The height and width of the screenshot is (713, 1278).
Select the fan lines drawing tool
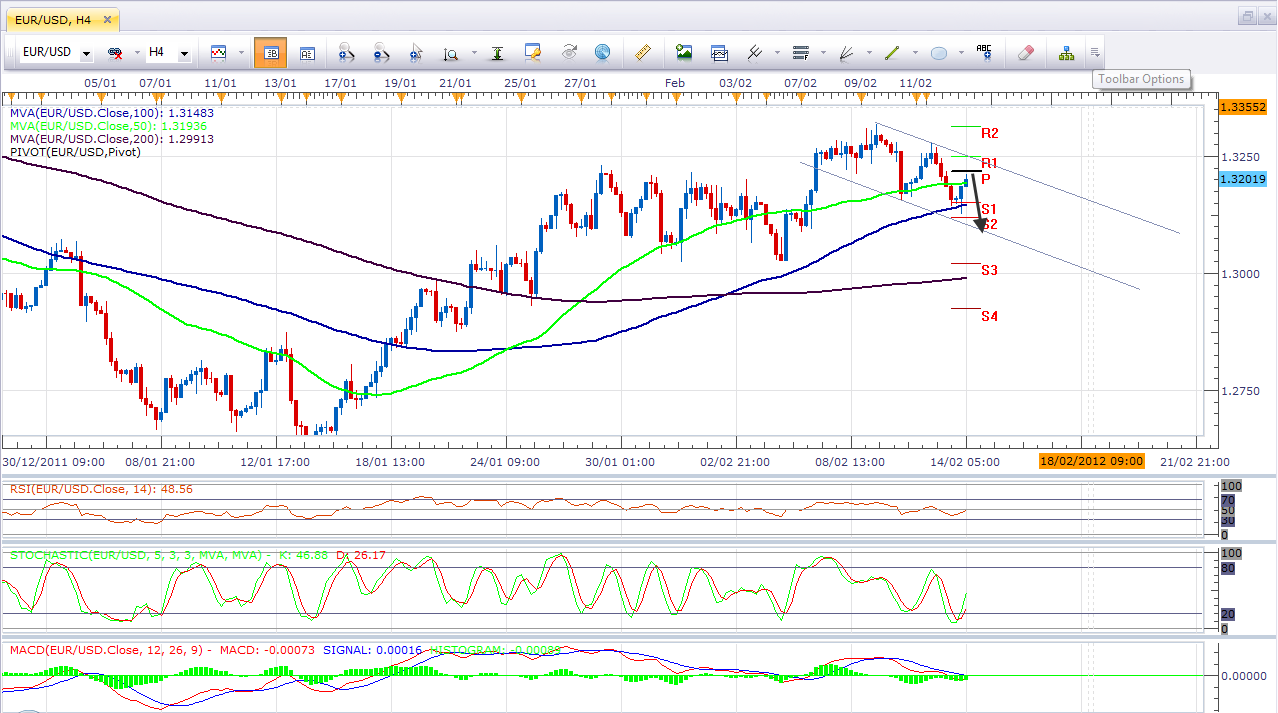(x=846, y=52)
